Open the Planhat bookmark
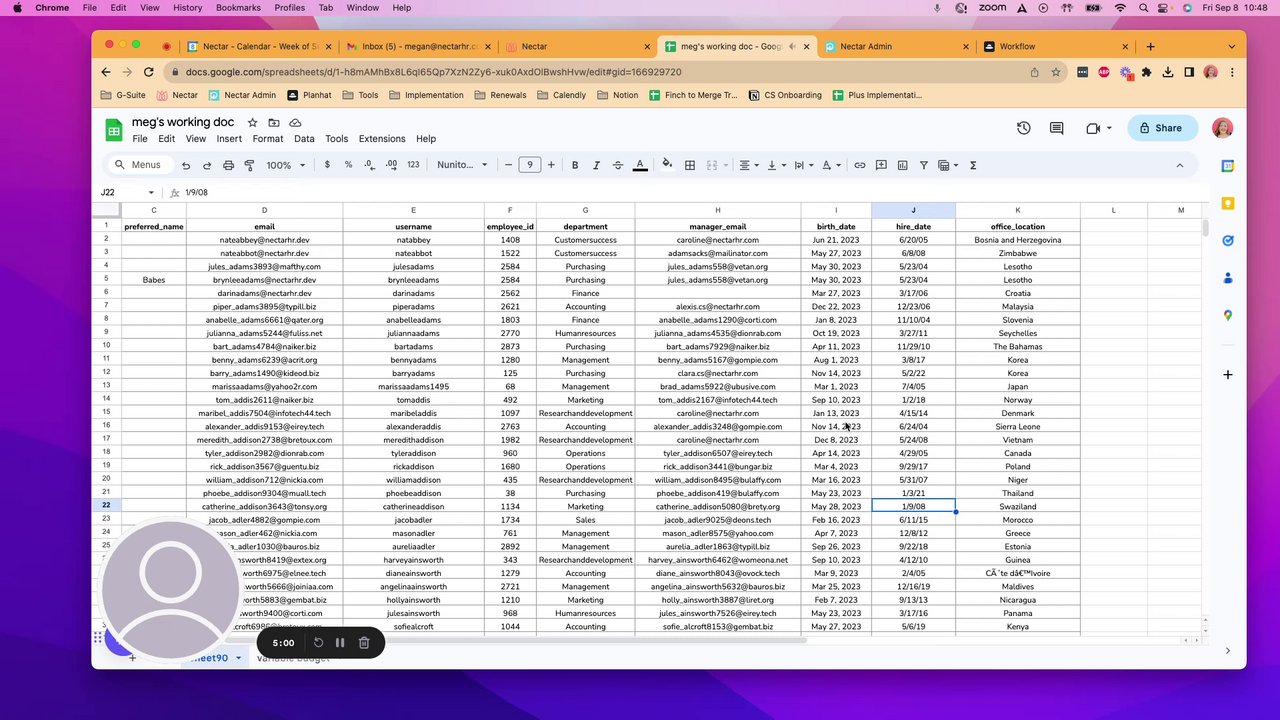The image size is (1280, 720). pyautogui.click(x=310, y=95)
